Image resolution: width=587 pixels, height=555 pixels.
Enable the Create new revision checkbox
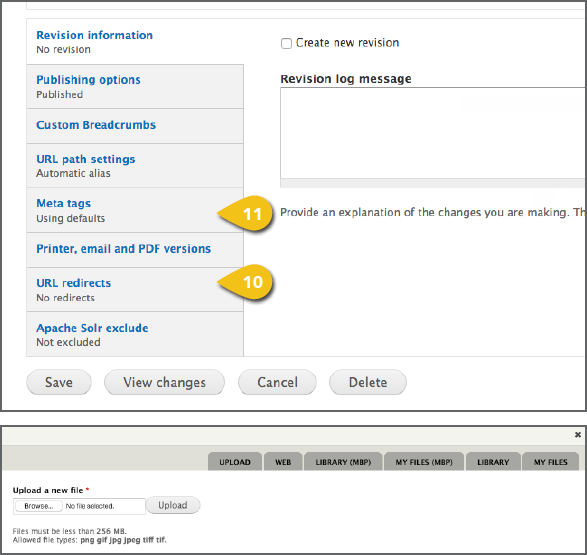[x=286, y=43]
